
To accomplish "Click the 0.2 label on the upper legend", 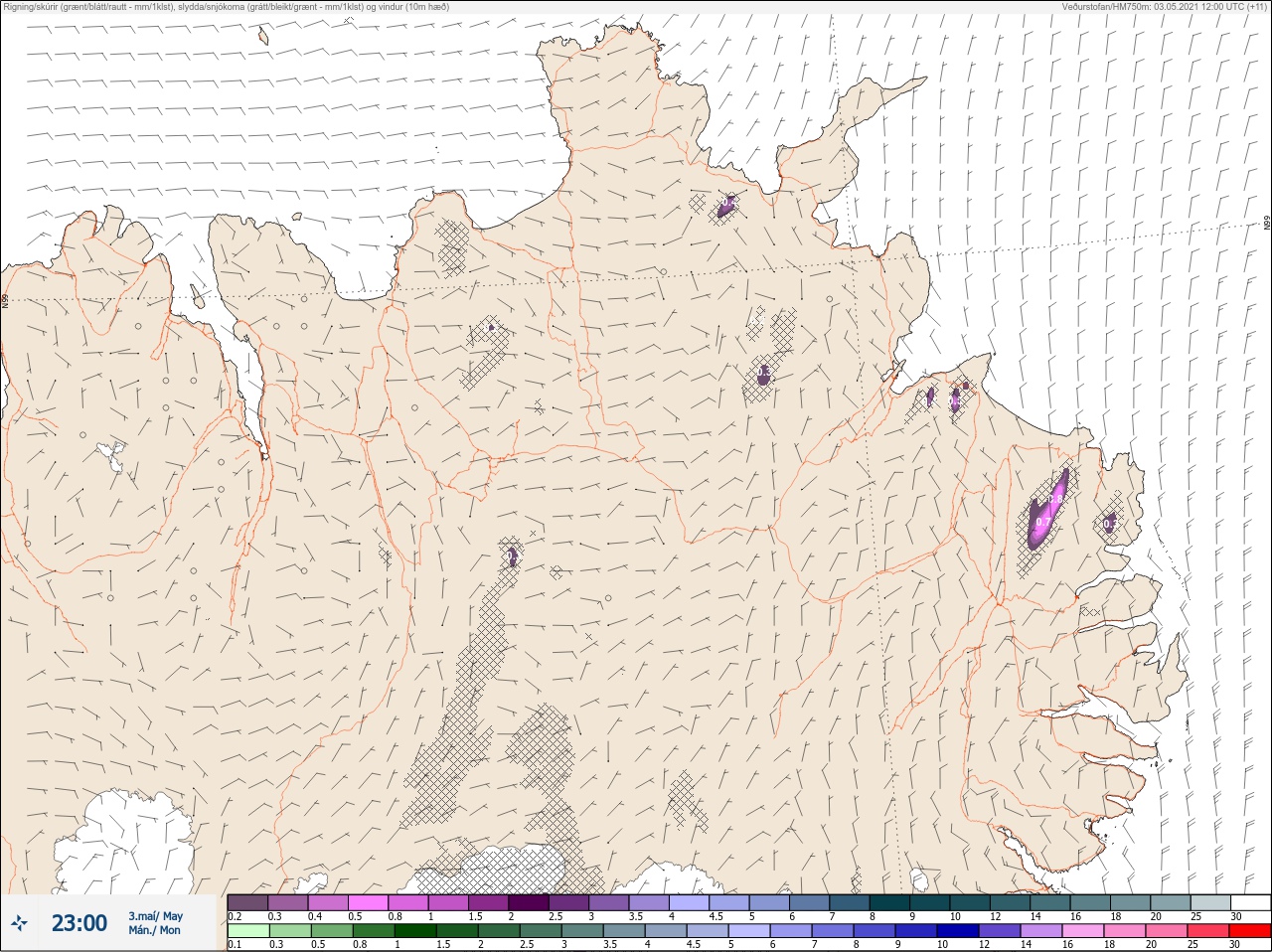I will pyautogui.click(x=235, y=916).
